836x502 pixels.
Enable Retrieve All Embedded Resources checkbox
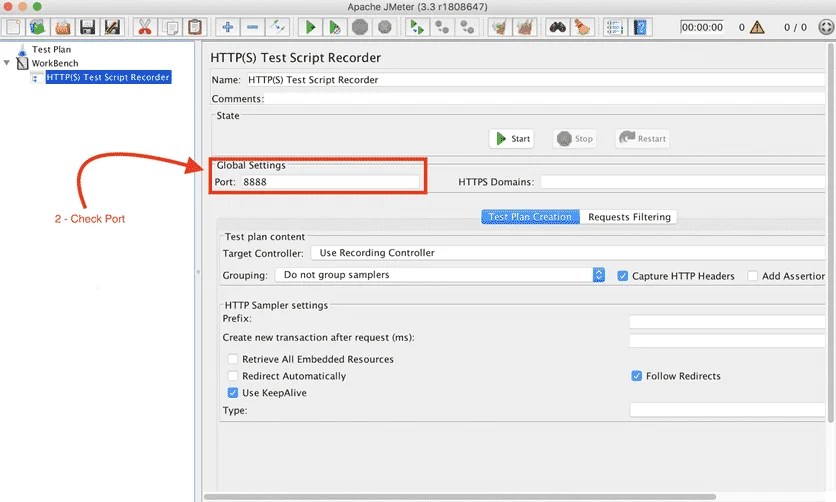point(232,359)
